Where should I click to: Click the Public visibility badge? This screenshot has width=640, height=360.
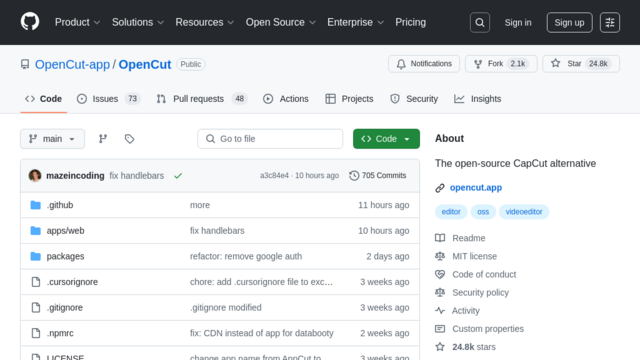point(191,64)
